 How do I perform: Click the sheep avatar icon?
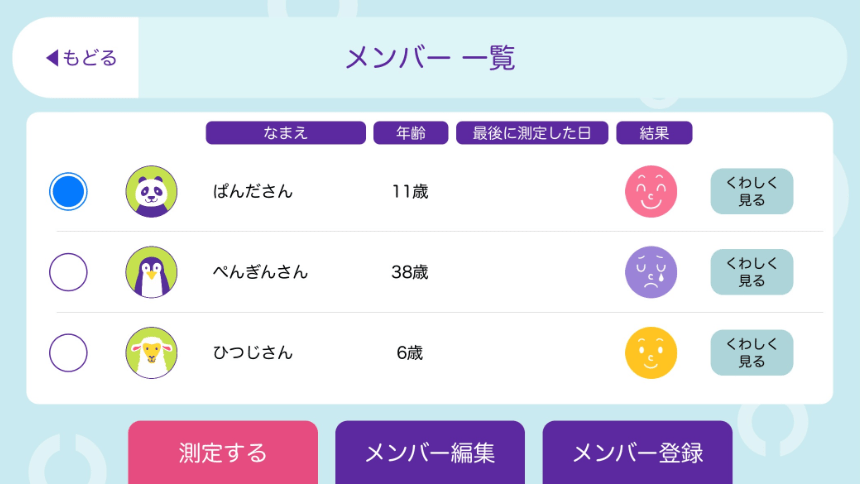[x=151, y=353]
